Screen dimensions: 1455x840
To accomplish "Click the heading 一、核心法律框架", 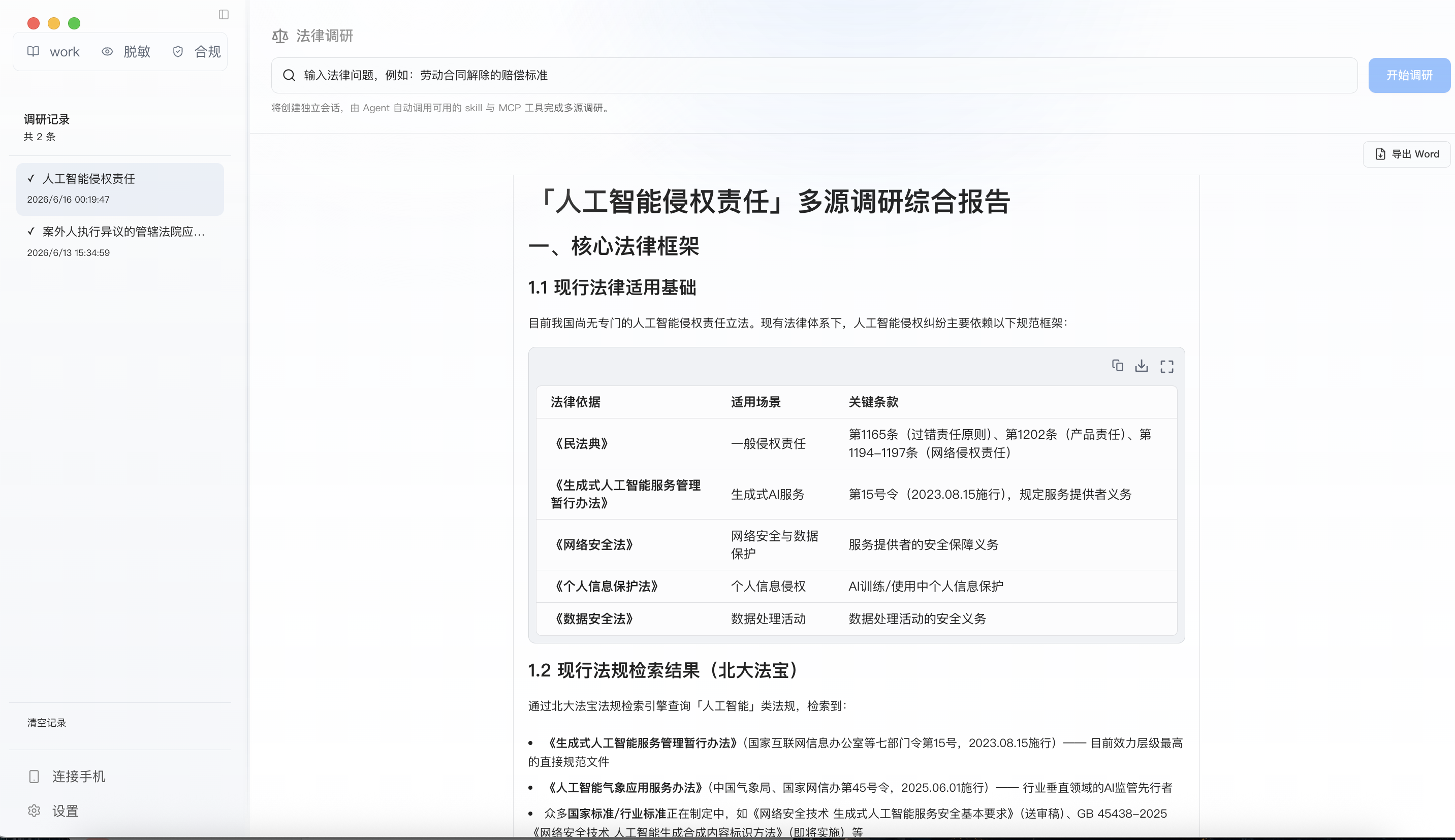I will point(613,246).
